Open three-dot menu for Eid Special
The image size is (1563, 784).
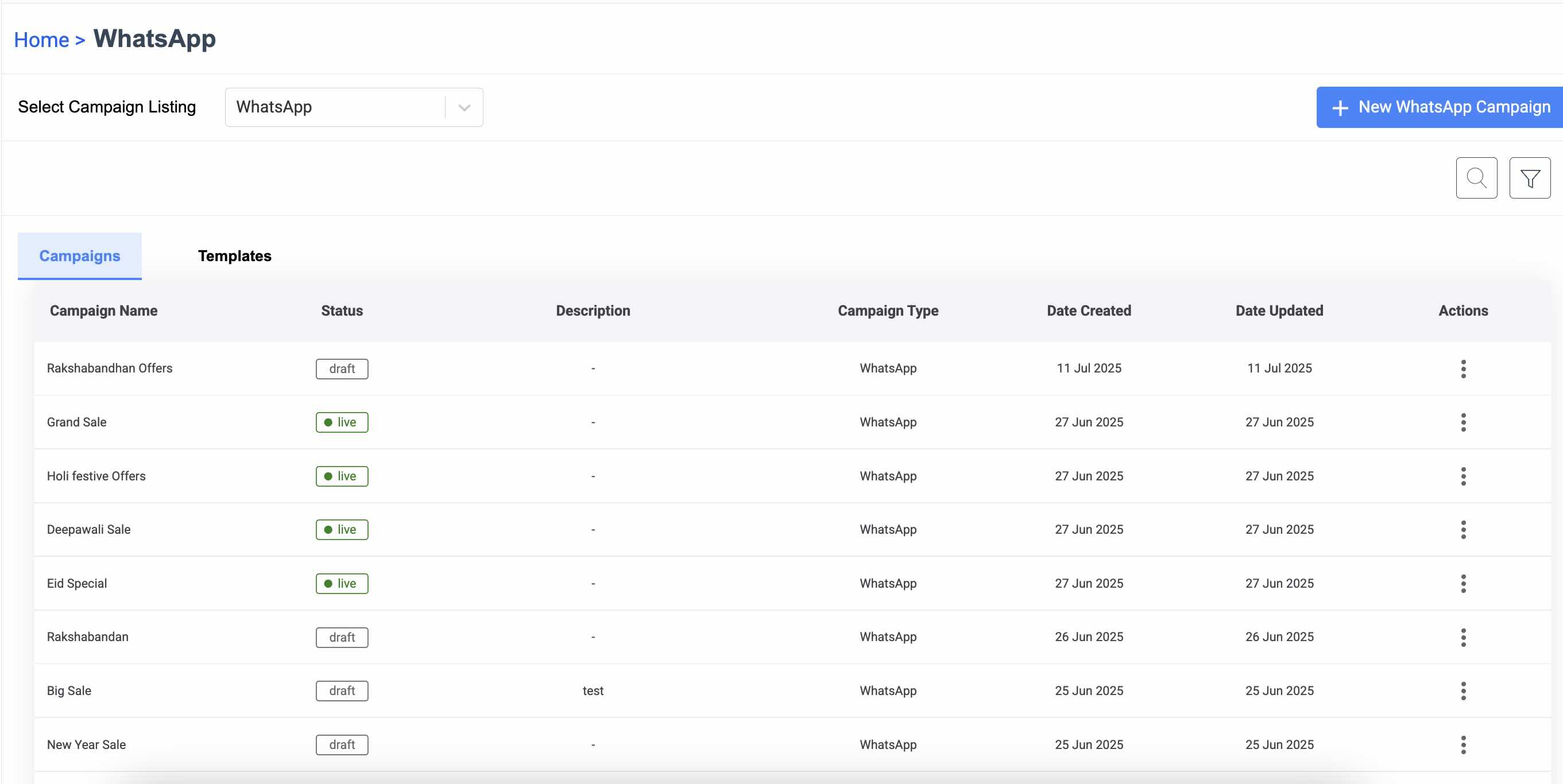[x=1463, y=583]
